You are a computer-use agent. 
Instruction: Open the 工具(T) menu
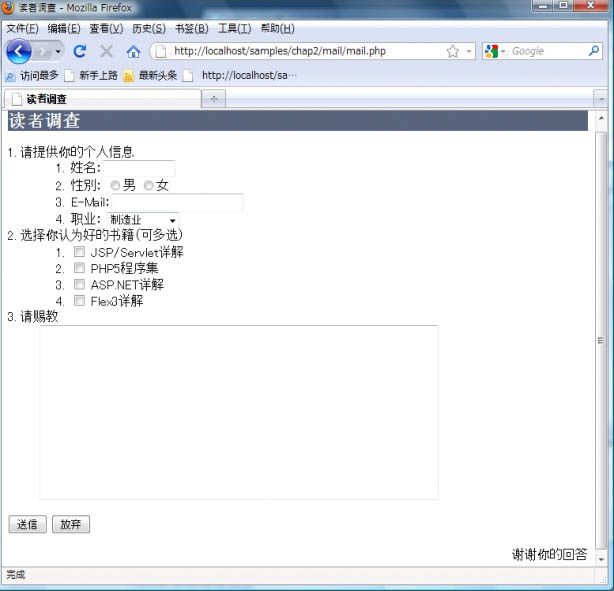coord(234,28)
